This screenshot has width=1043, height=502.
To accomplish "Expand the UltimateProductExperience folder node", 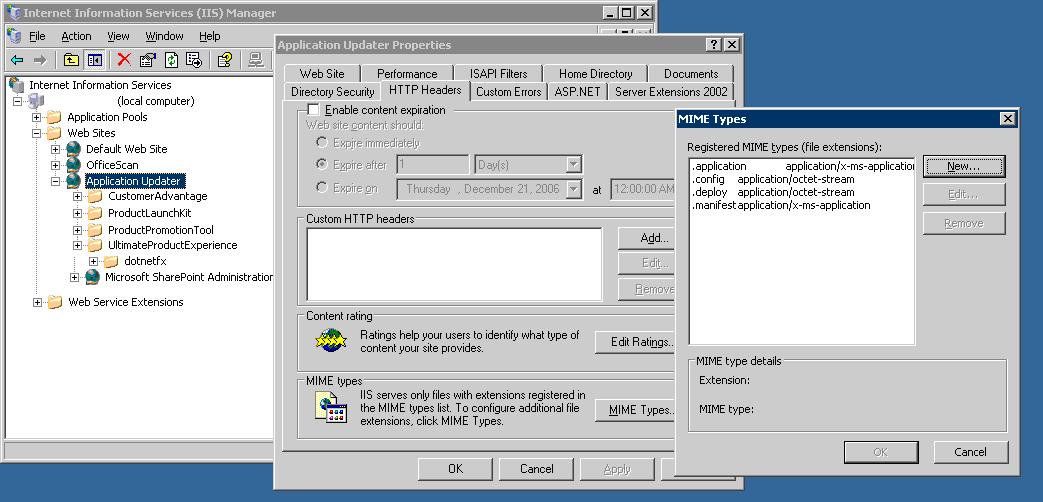I will pyautogui.click(x=77, y=245).
